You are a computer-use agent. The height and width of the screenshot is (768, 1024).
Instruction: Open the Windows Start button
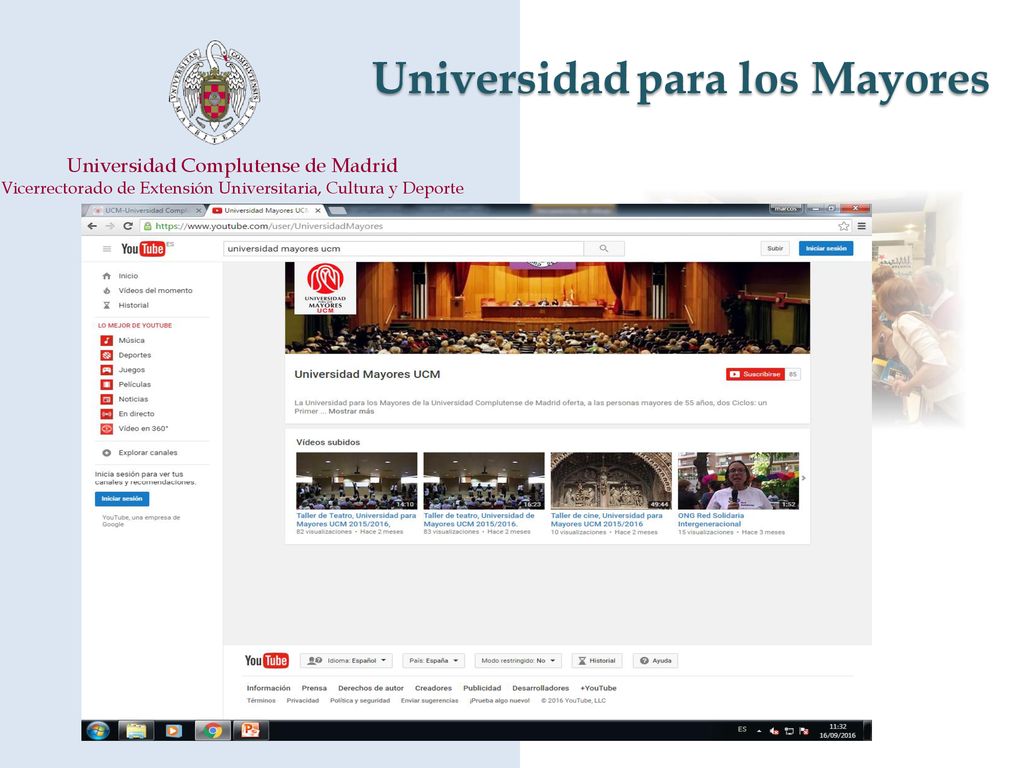(x=98, y=731)
